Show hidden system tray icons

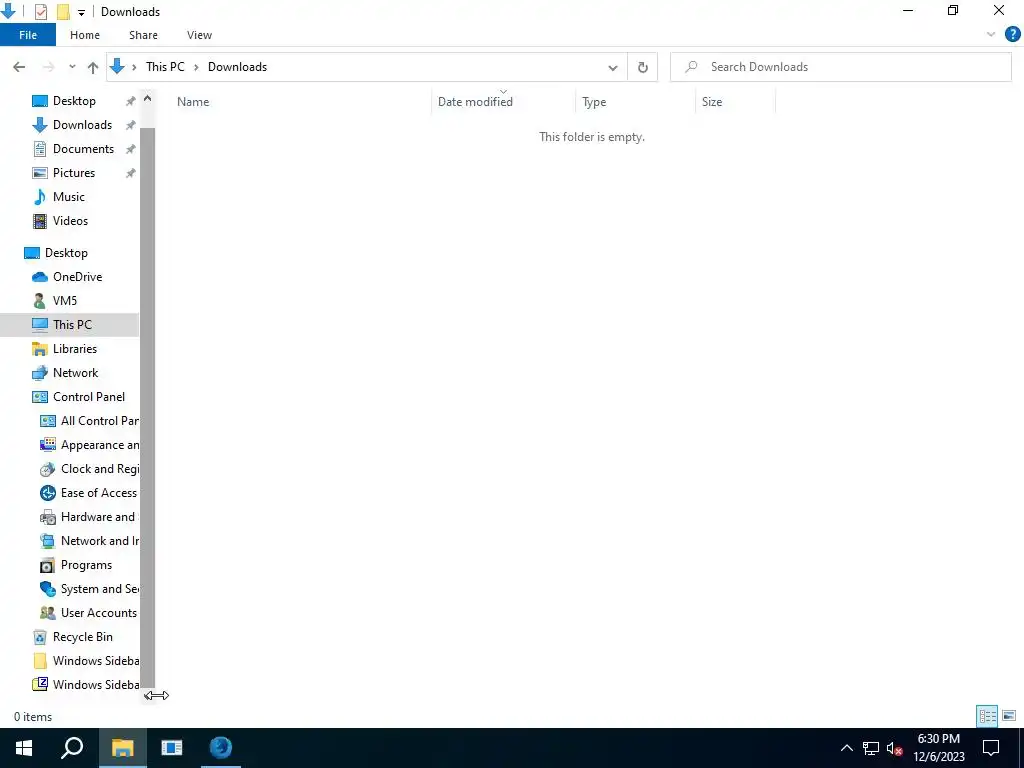click(846, 748)
